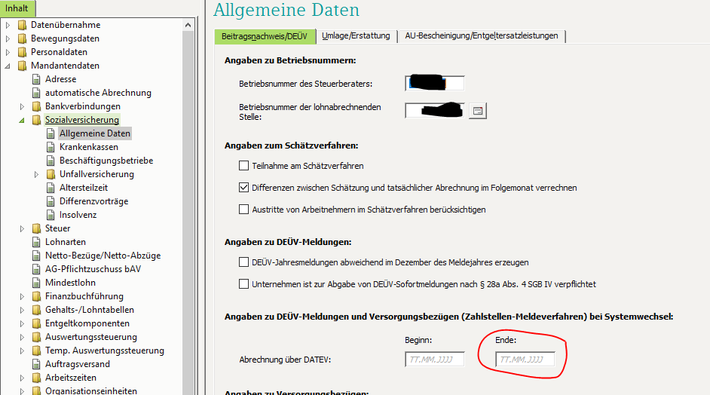Click the Arbeitszeiten folder icon
The image size is (710, 395).
(37, 378)
